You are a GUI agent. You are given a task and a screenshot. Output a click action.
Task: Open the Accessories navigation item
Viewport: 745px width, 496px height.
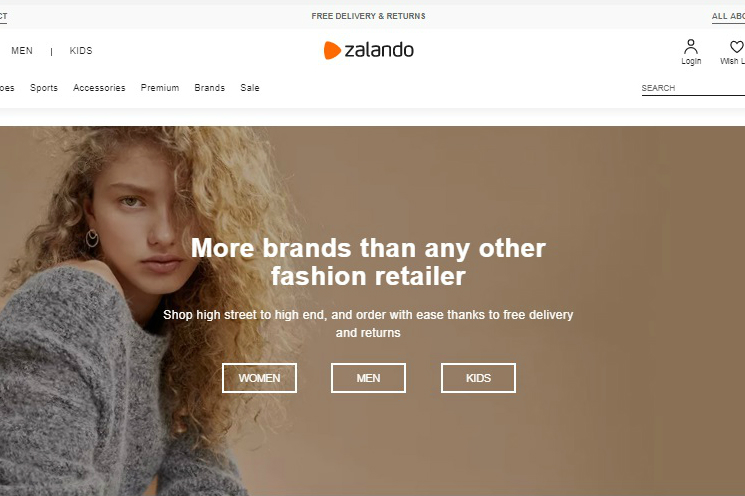click(x=99, y=87)
